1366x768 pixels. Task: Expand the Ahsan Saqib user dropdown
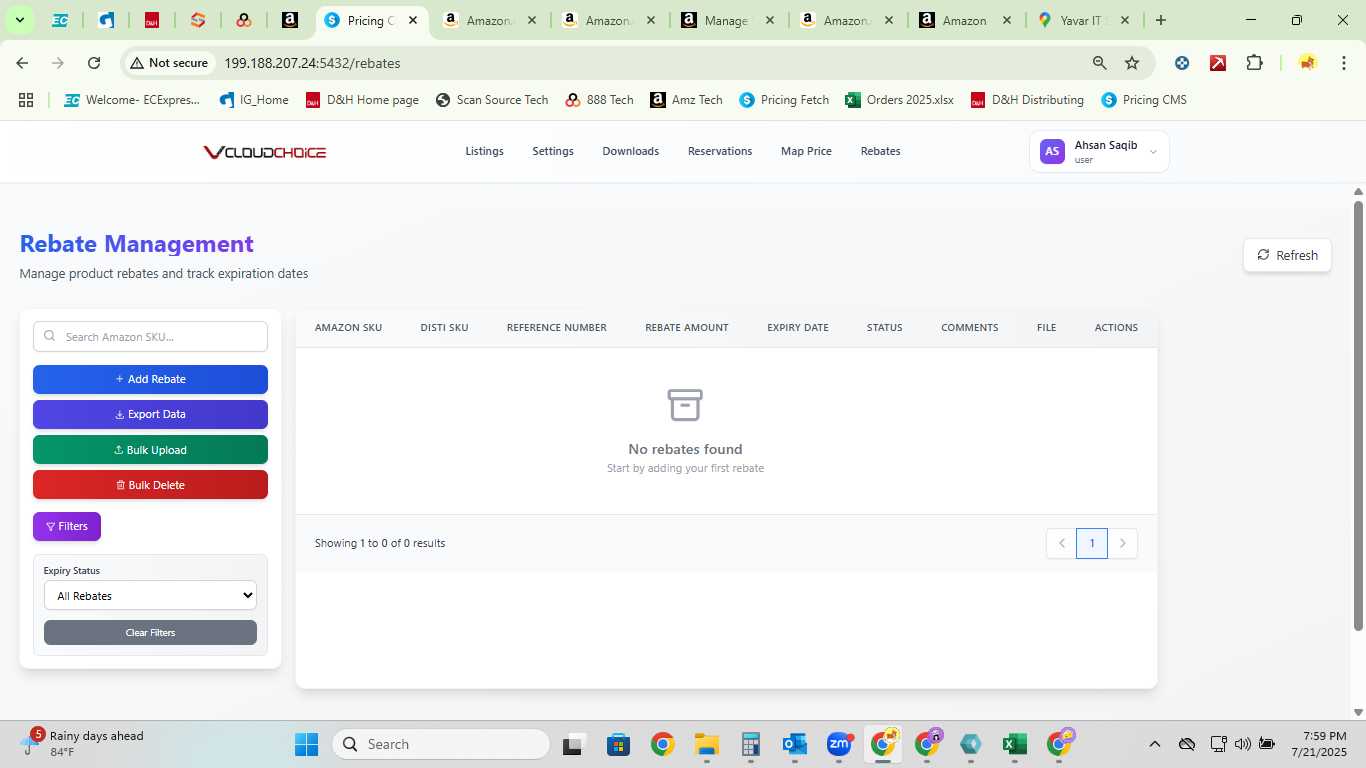1099,152
